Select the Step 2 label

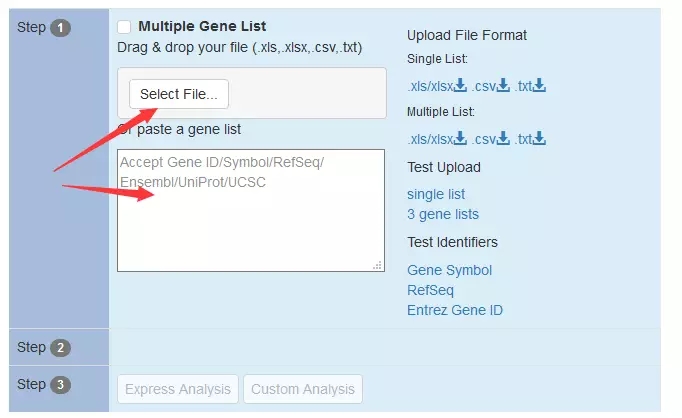[43, 348]
